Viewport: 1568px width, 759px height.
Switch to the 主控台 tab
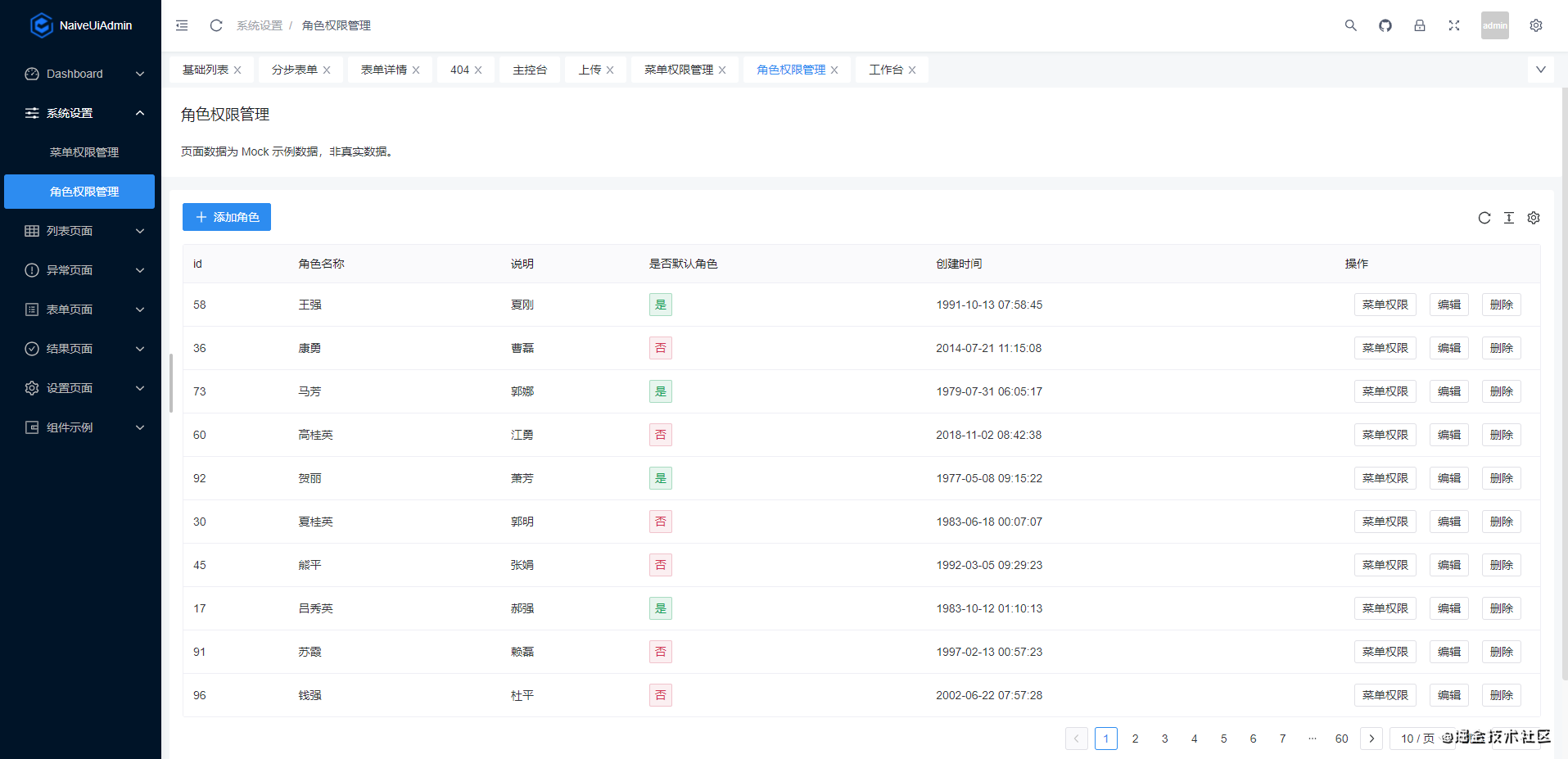click(530, 70)
